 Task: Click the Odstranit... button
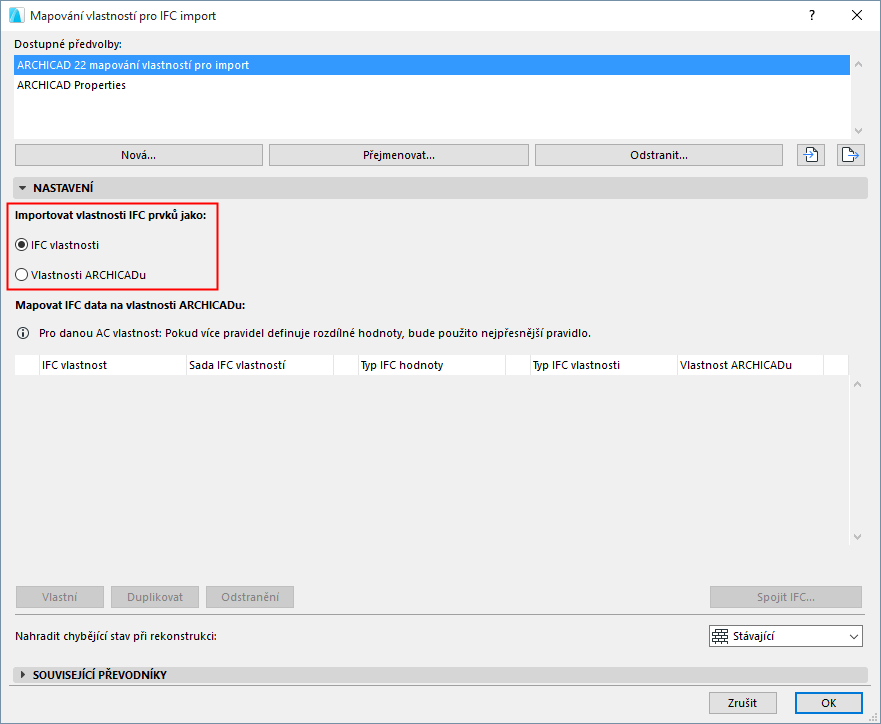pyautogui.click(x=659, y=155)
